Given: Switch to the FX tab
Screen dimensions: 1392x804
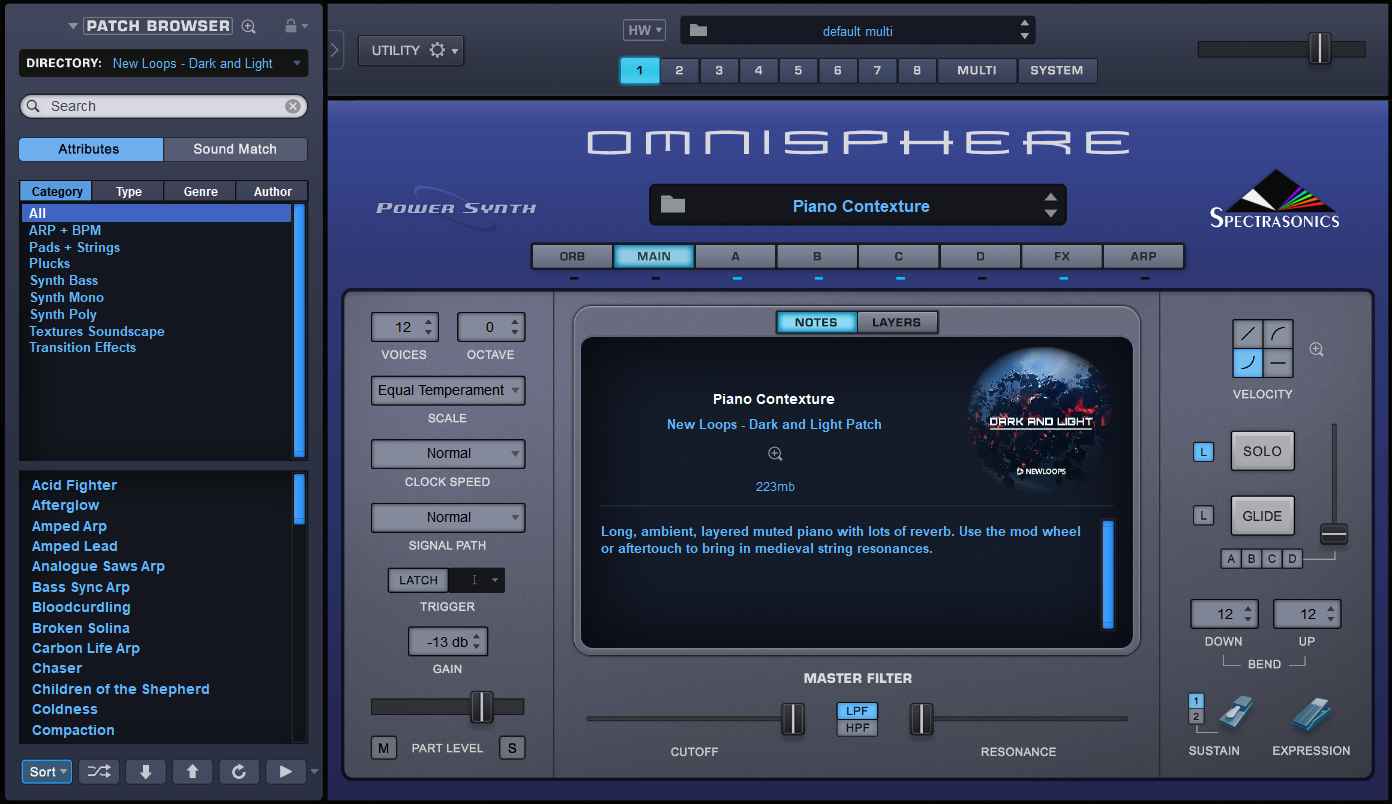Looking at the screenshot, I should point(1061,256).
